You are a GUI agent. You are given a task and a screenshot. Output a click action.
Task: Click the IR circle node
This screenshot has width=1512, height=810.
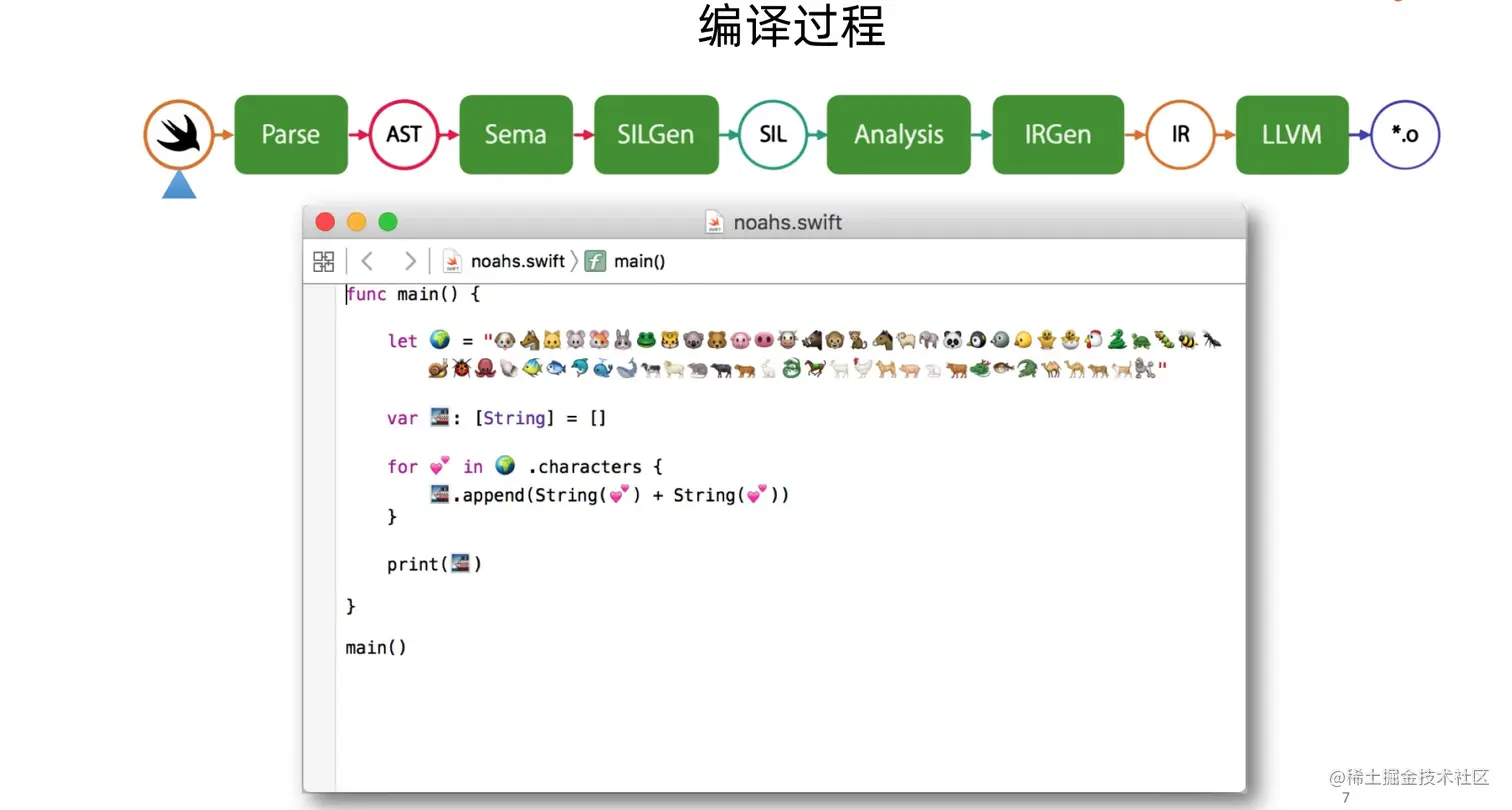[1181, 134]
